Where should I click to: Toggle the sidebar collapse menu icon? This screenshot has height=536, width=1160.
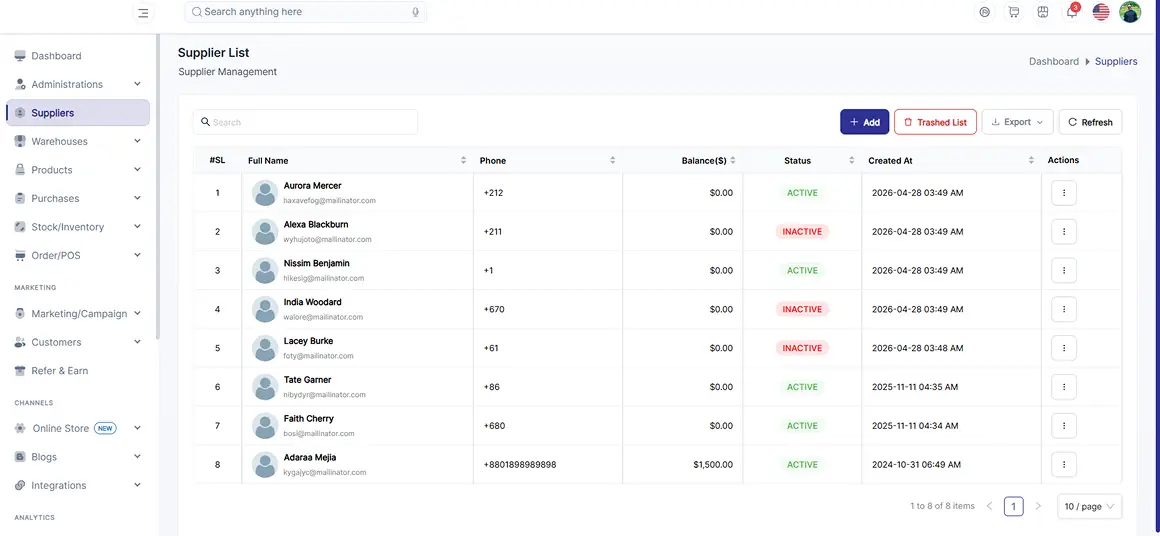143,13
